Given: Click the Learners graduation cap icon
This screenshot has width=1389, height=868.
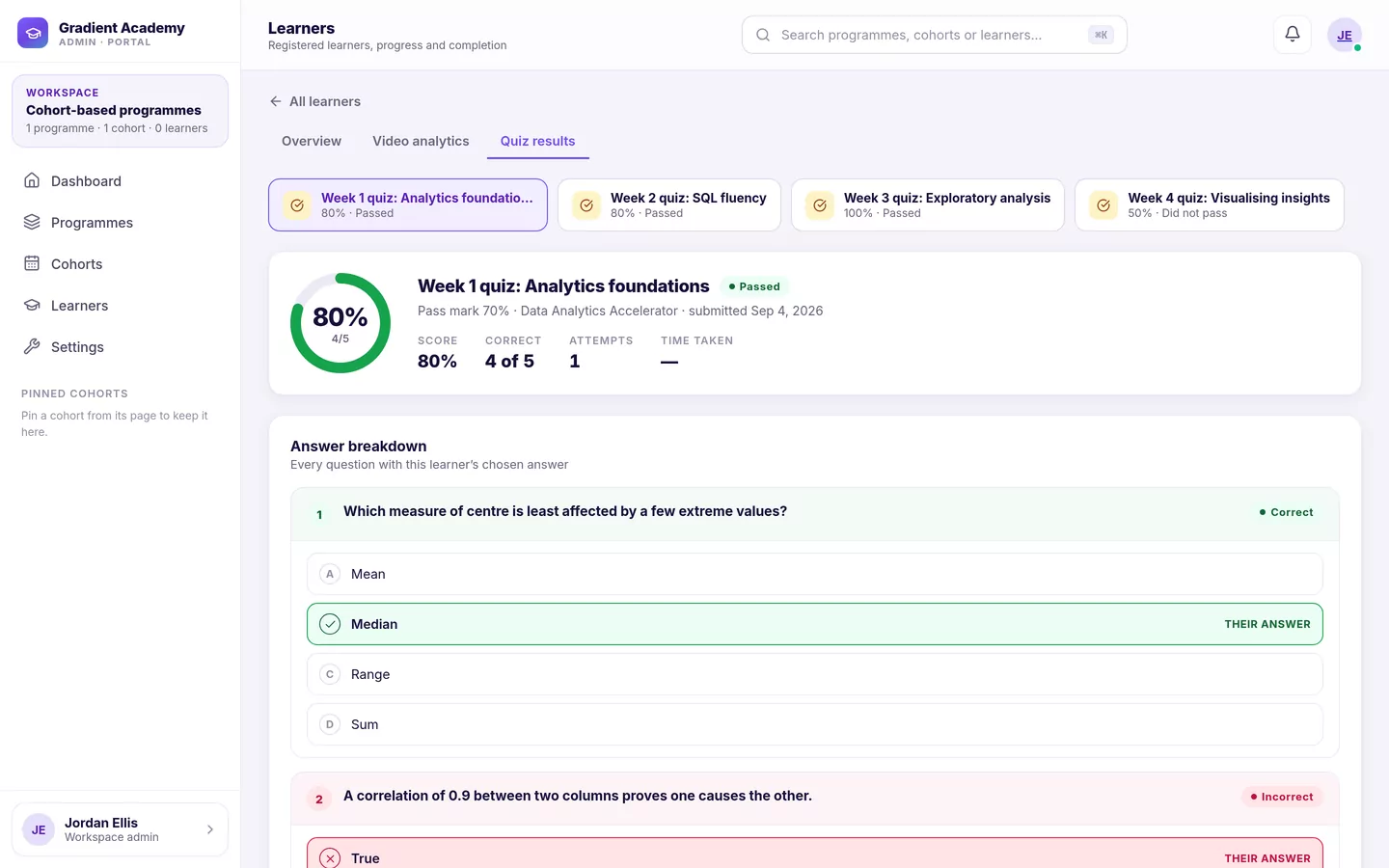Looking at the screenshot, I should click(32, 305).
